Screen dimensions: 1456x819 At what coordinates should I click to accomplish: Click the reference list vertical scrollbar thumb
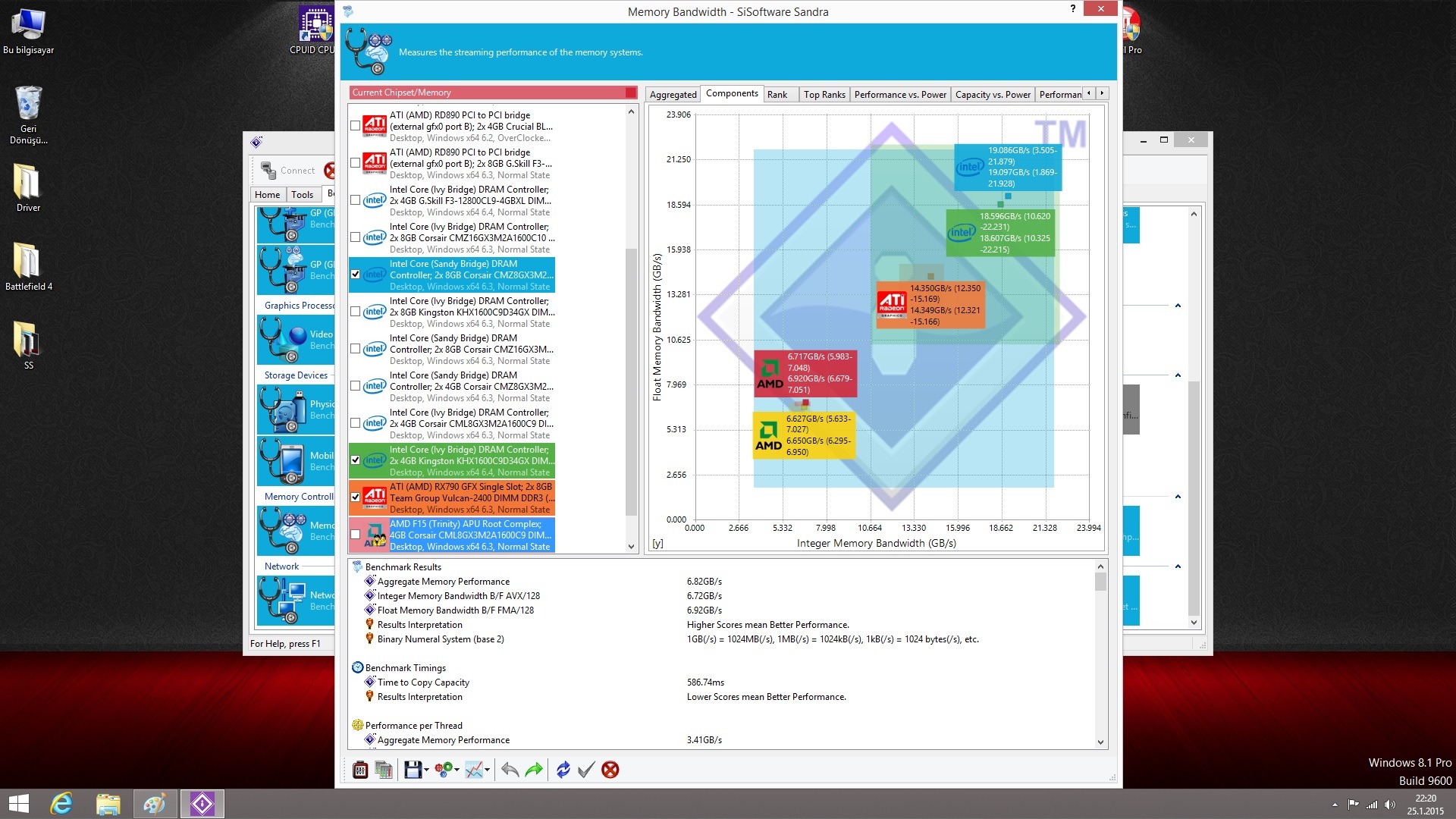[x=631, y=381]
